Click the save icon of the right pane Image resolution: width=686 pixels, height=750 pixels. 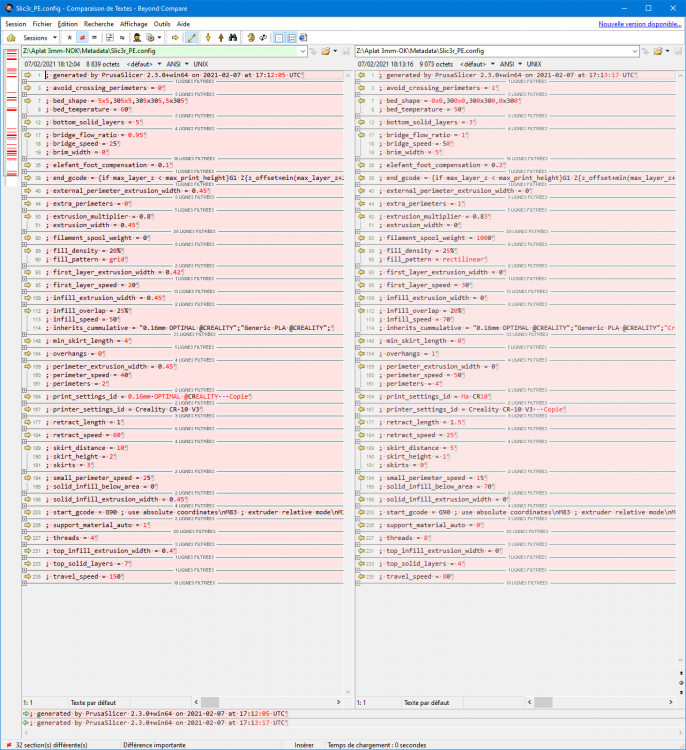[x=678, y=51]
